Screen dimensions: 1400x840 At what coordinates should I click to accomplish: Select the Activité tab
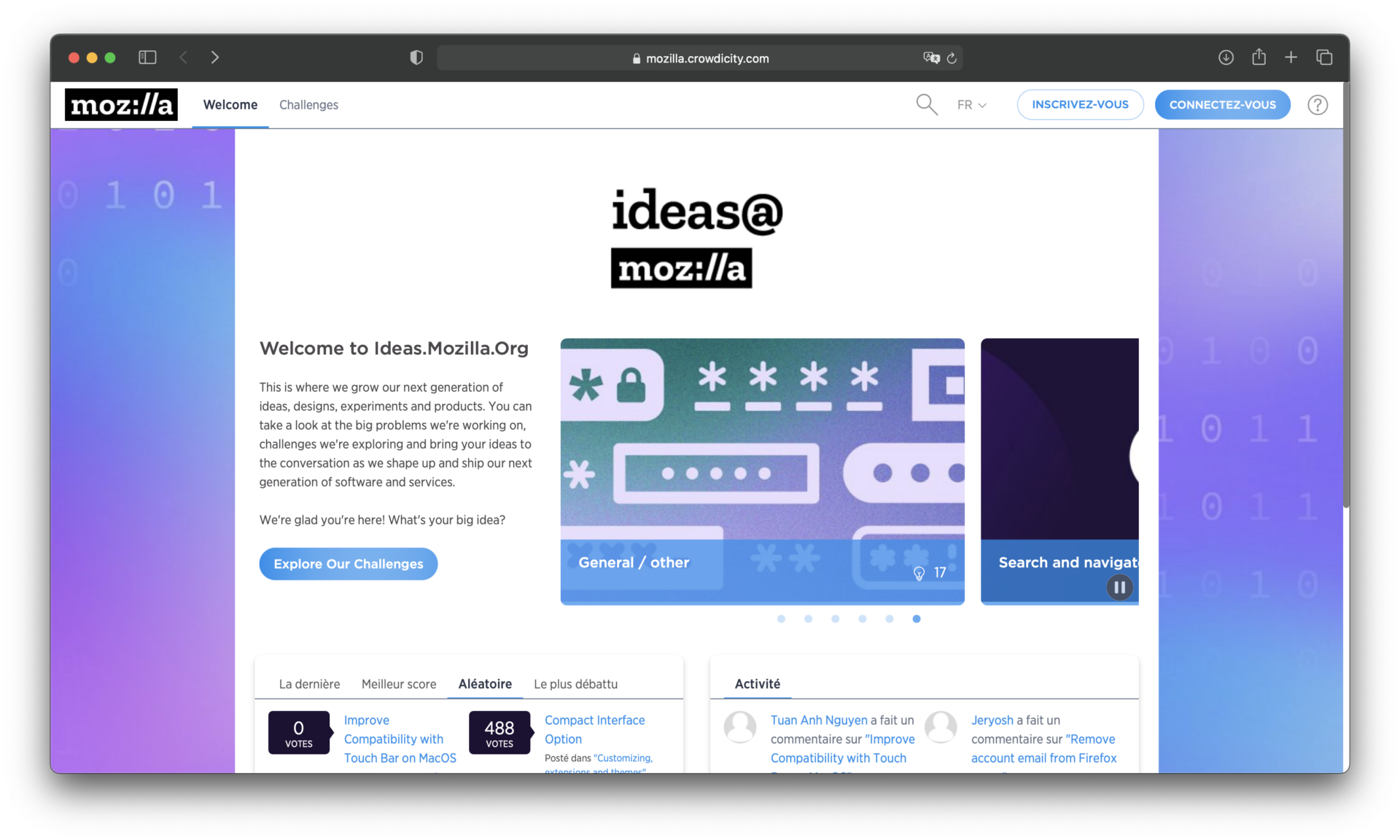[757, 684]
